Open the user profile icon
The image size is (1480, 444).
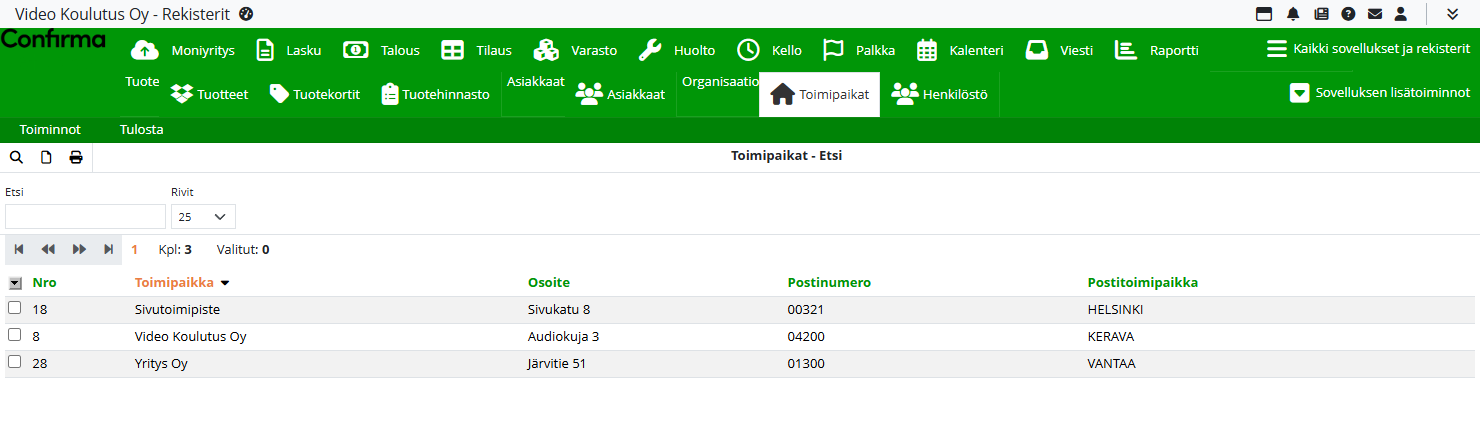coord(1401,14)
